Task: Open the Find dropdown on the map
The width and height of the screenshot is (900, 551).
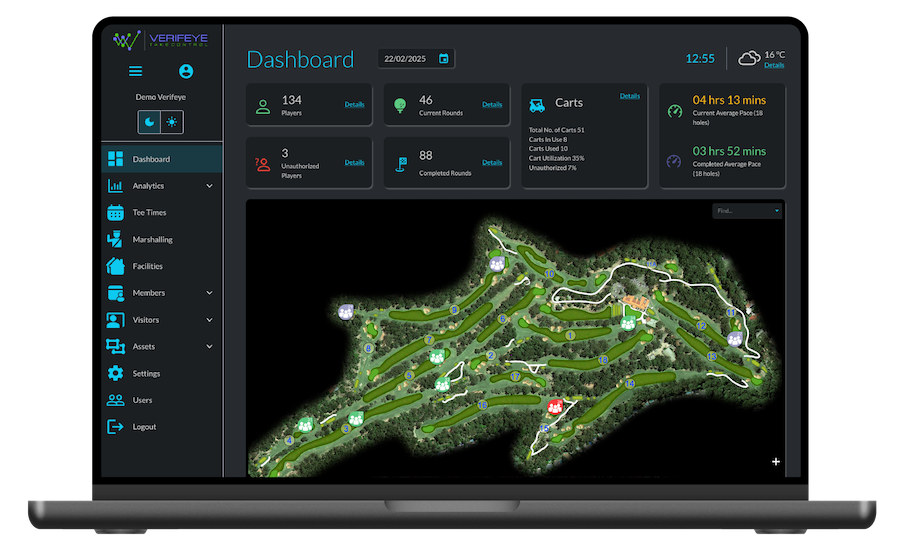Action: [747, 211]
